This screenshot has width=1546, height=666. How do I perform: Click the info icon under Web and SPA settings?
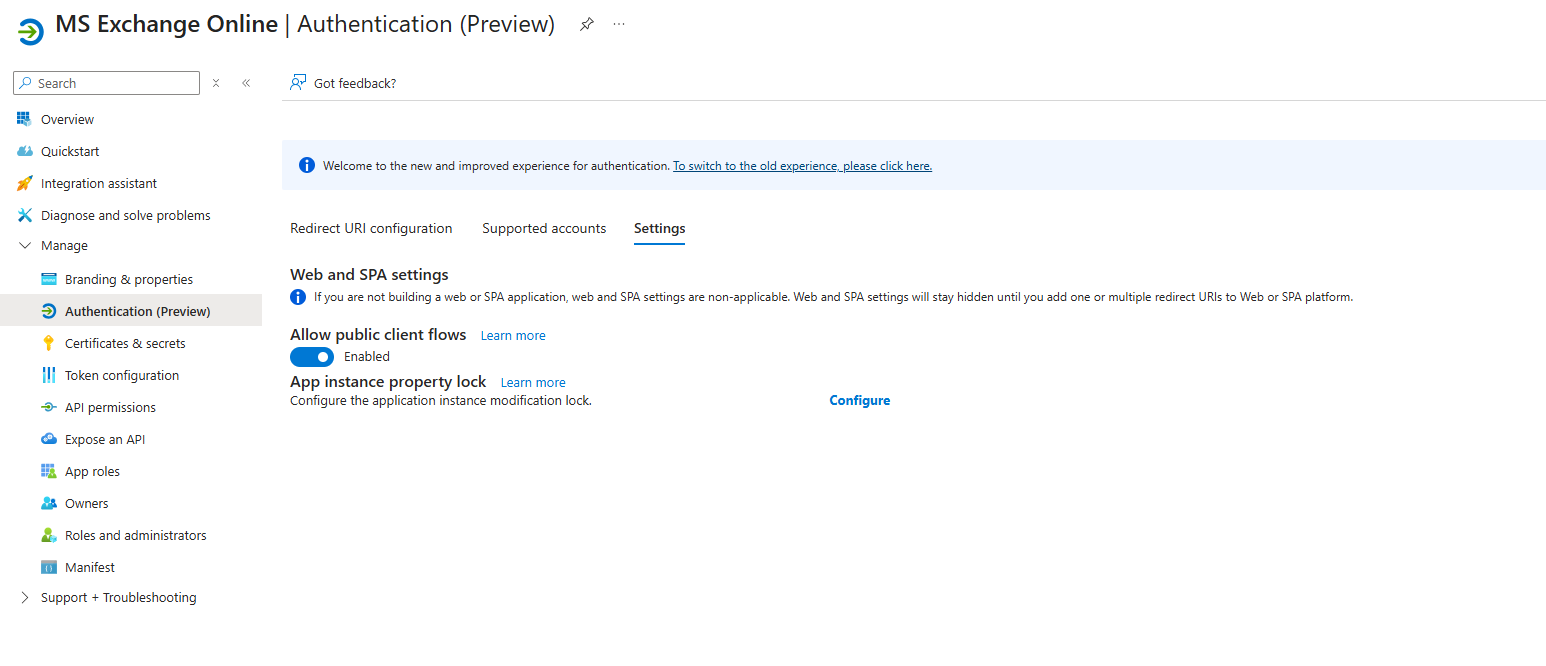pos(298,297)
